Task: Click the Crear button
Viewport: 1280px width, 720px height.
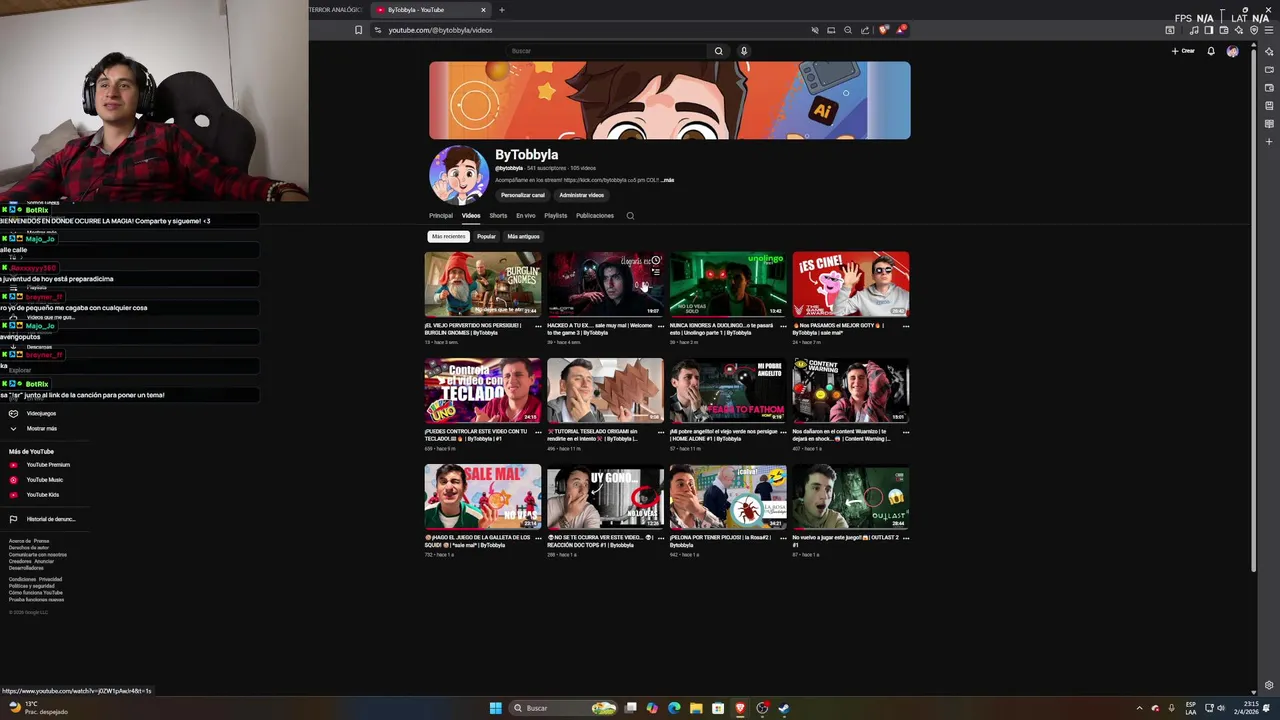Action: (x=1183, y=51)
